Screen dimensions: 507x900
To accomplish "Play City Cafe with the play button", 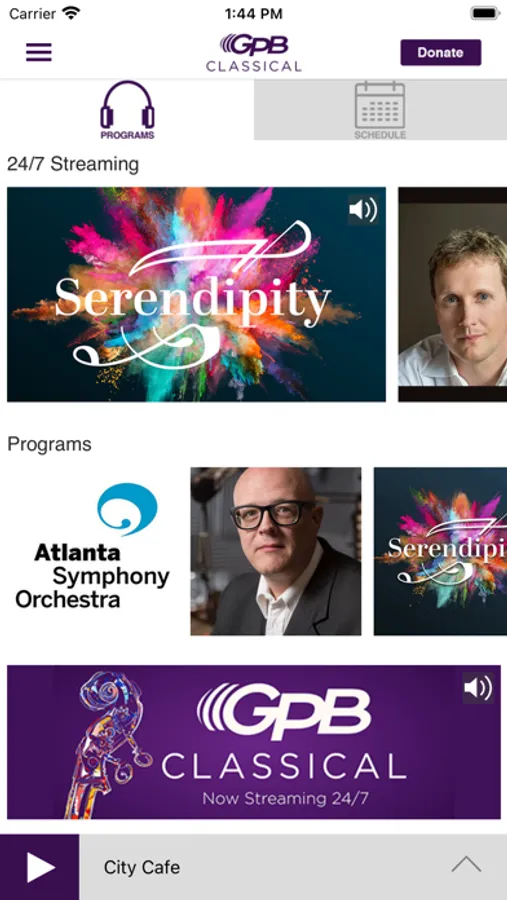I will click(x=40, y=867).
